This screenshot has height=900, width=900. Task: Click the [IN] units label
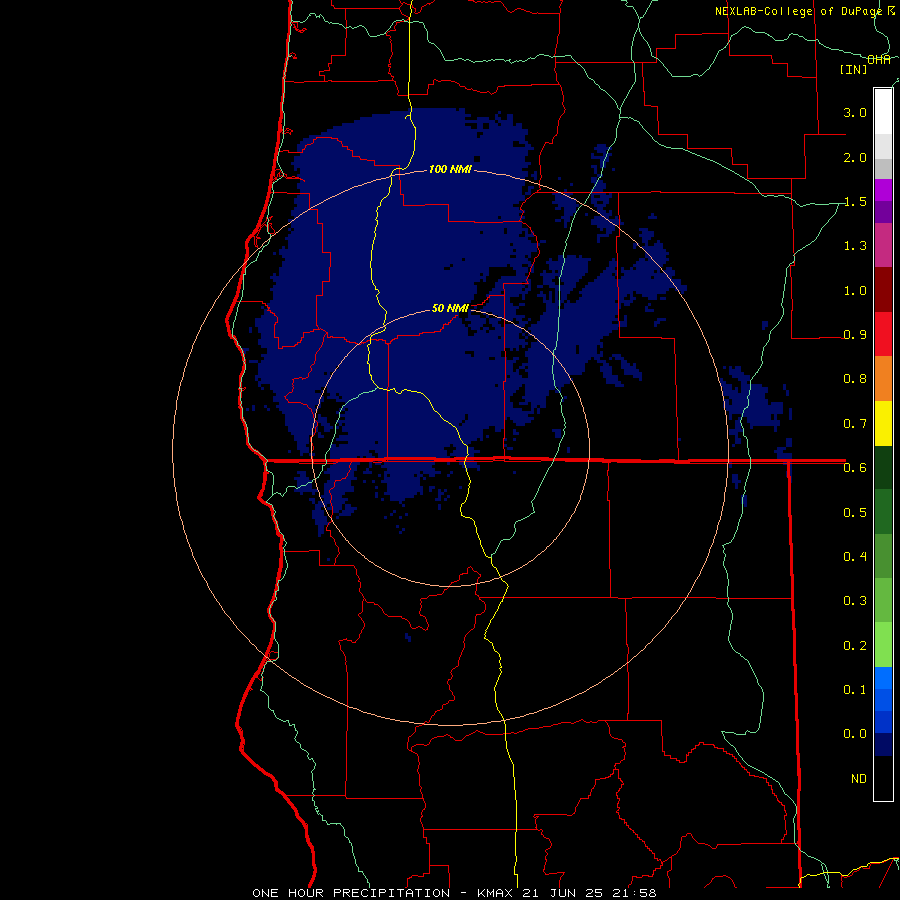854,69
